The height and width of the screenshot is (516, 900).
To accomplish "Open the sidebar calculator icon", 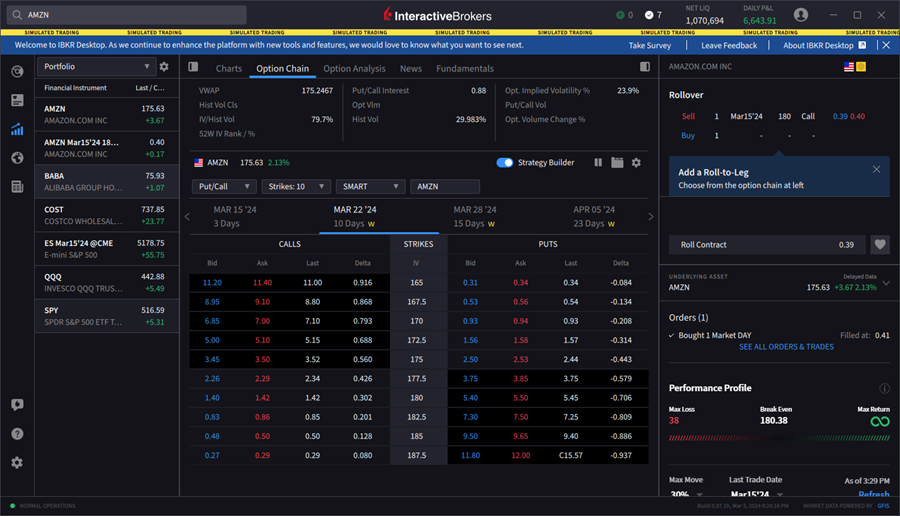I will (x=17, y=187).
